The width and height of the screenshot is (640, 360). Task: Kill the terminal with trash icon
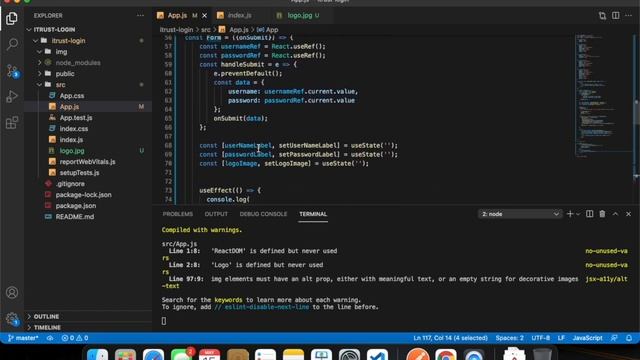[x=602, y=214]
